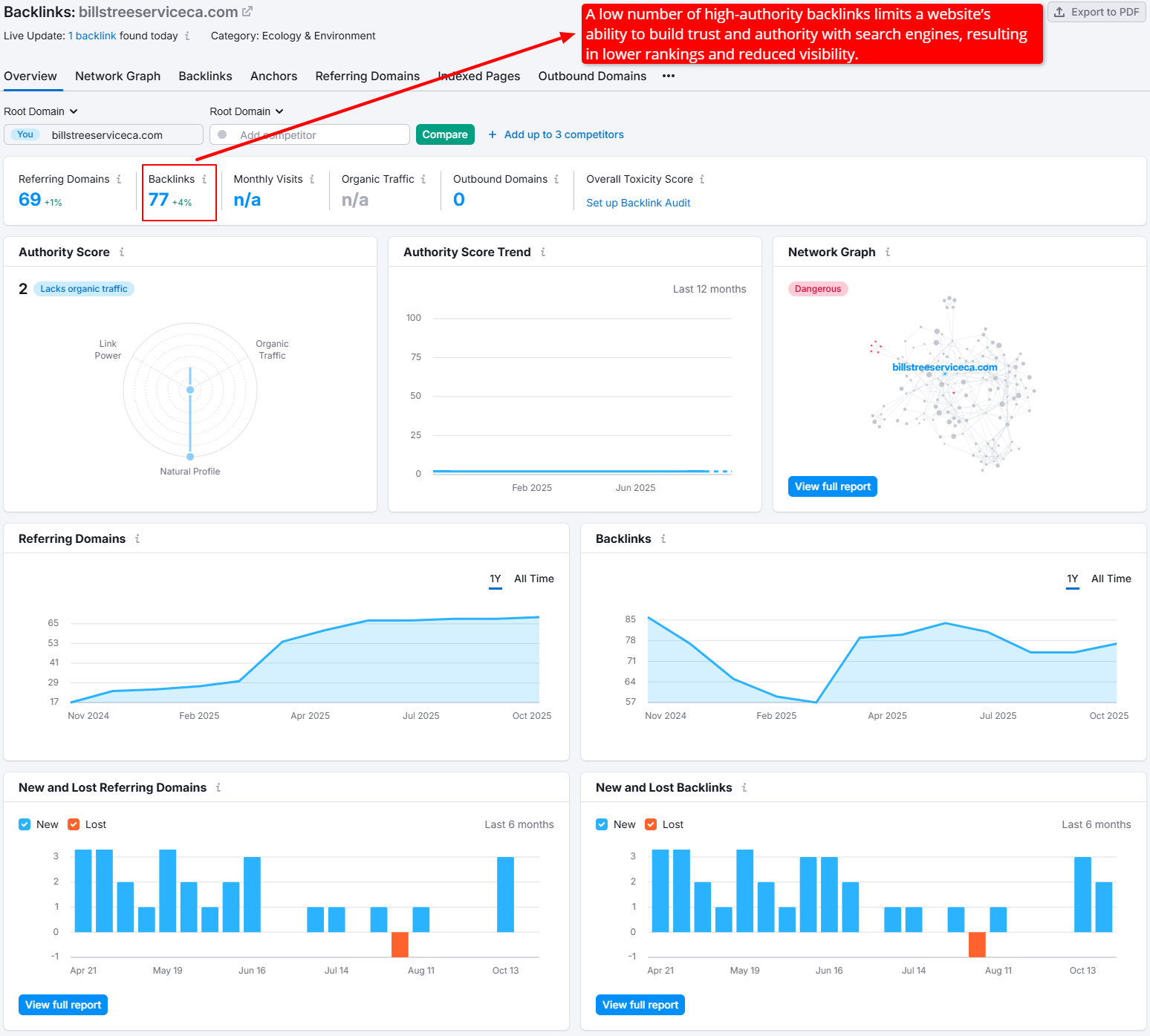Open the three-dot more tabs menu
This screenshot has height=1036, width=1150.
(x=669, y=76)
